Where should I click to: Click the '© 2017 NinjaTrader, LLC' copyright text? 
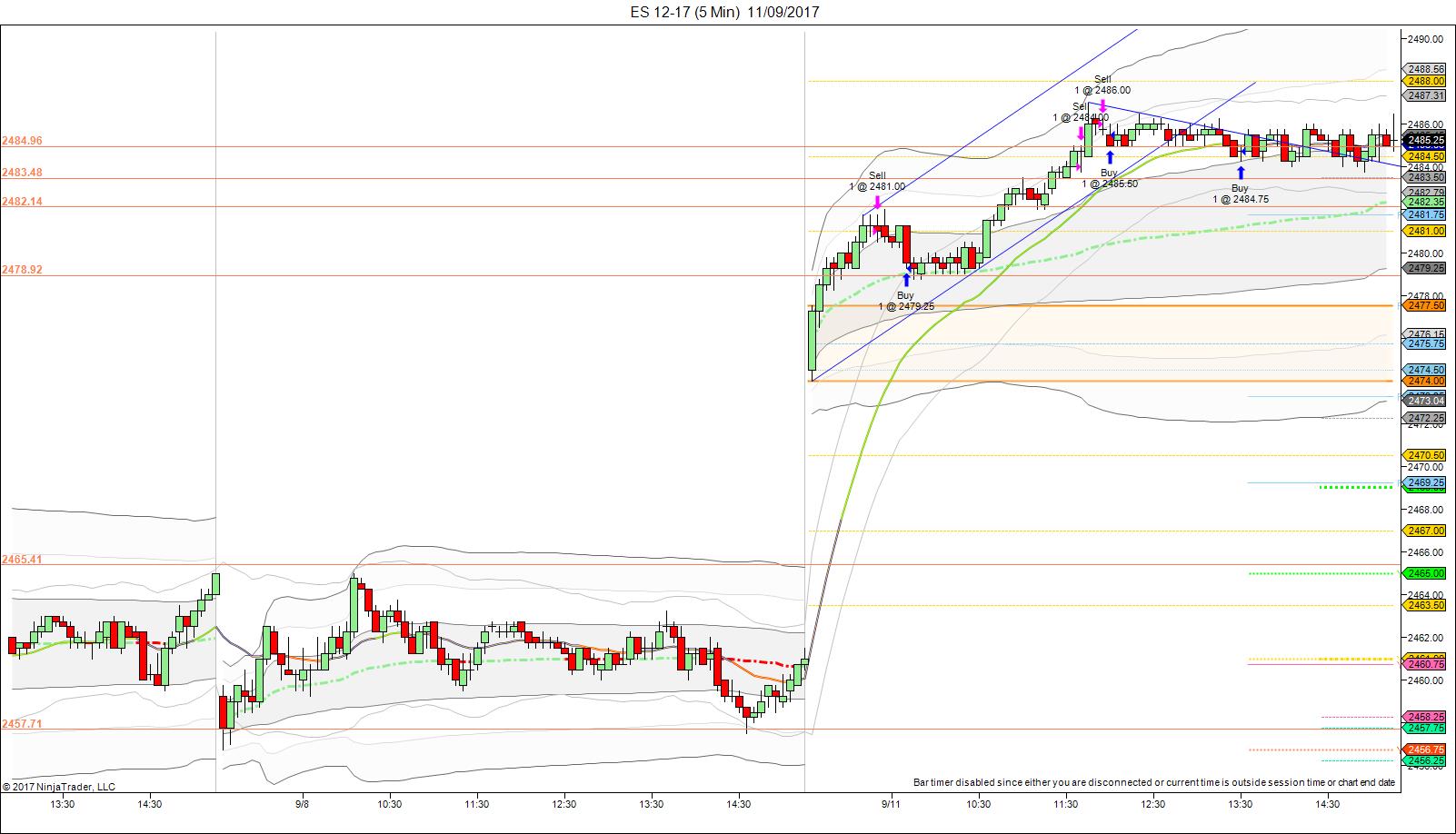coord(59,787)
